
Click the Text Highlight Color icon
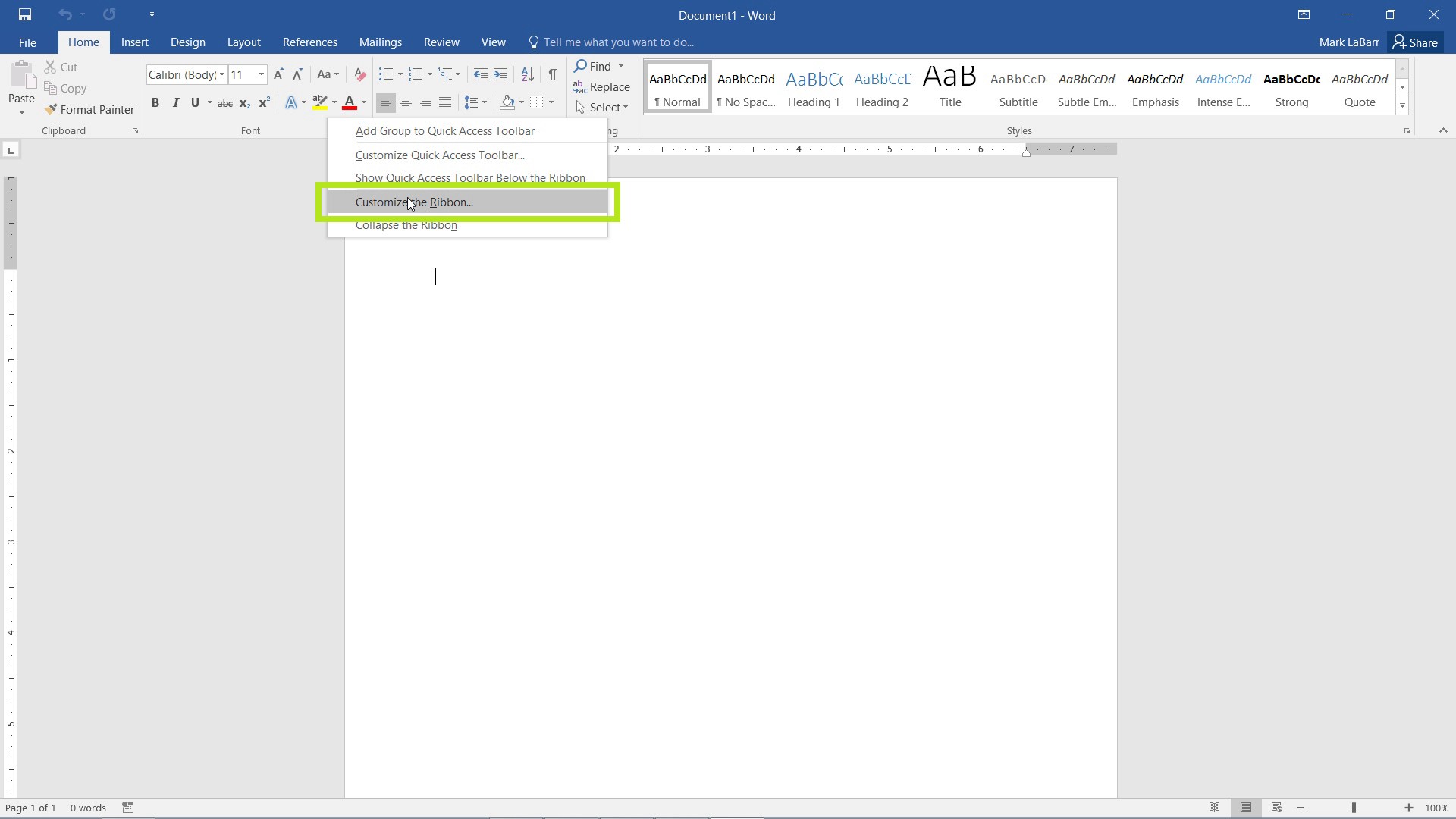tap(319, 102)
